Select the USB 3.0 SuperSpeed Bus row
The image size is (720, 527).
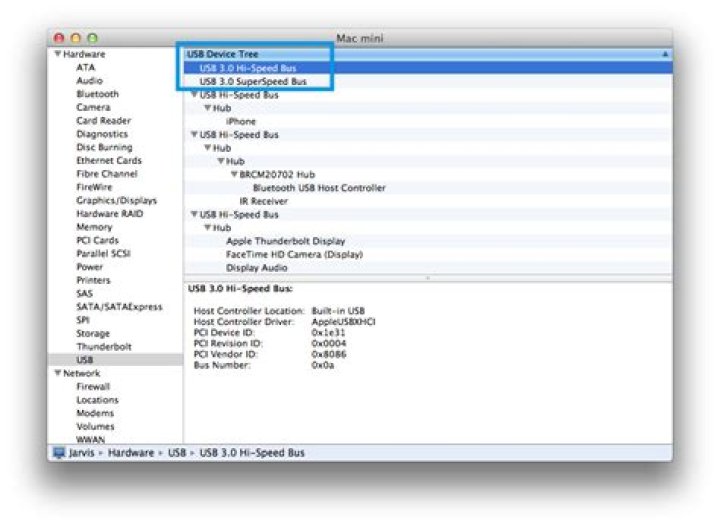pos(428,81)
